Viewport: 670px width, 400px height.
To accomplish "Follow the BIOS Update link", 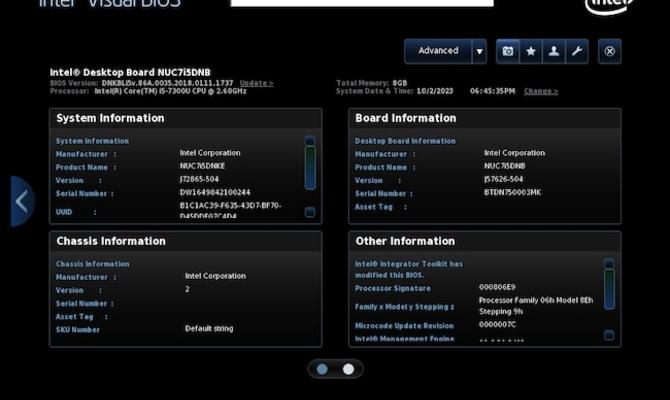I will tap(256, 83).
